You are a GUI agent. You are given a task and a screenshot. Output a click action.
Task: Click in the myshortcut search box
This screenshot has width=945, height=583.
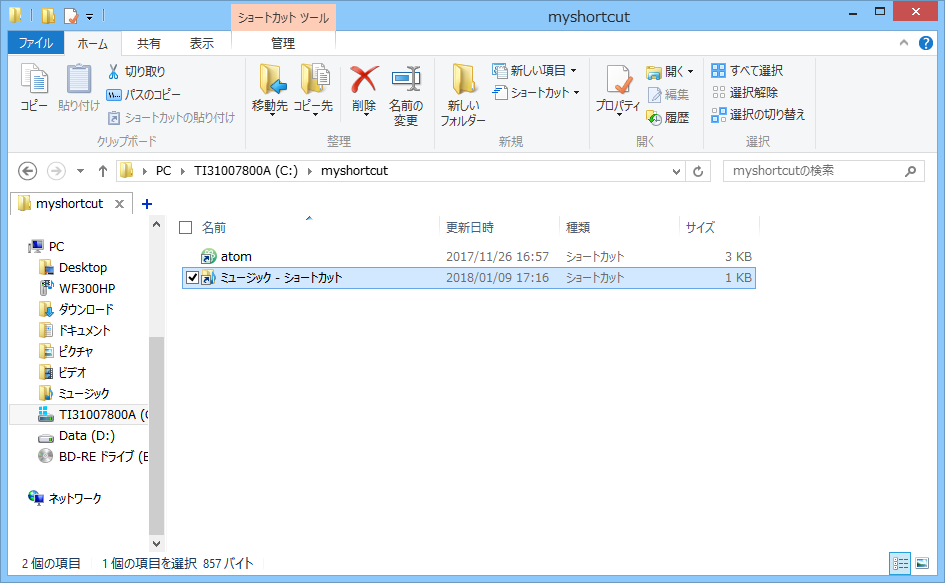tap(823, 171)
